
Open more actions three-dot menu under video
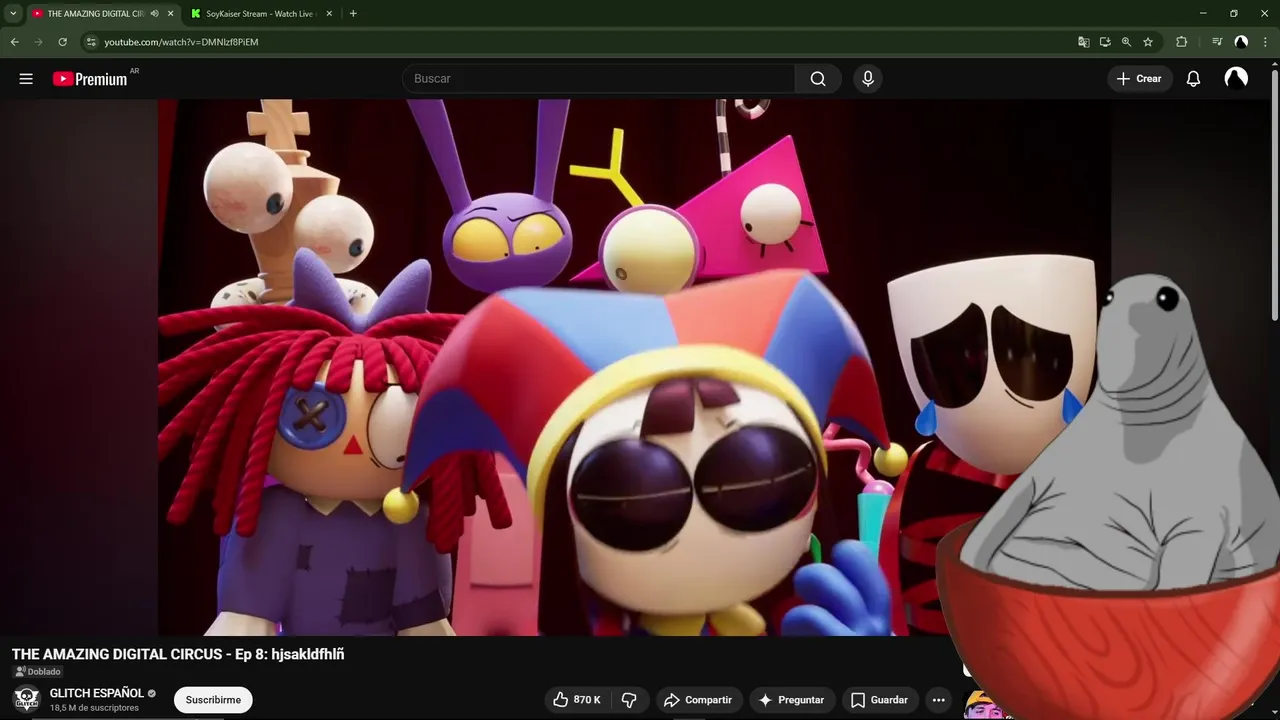pos(938,700)
